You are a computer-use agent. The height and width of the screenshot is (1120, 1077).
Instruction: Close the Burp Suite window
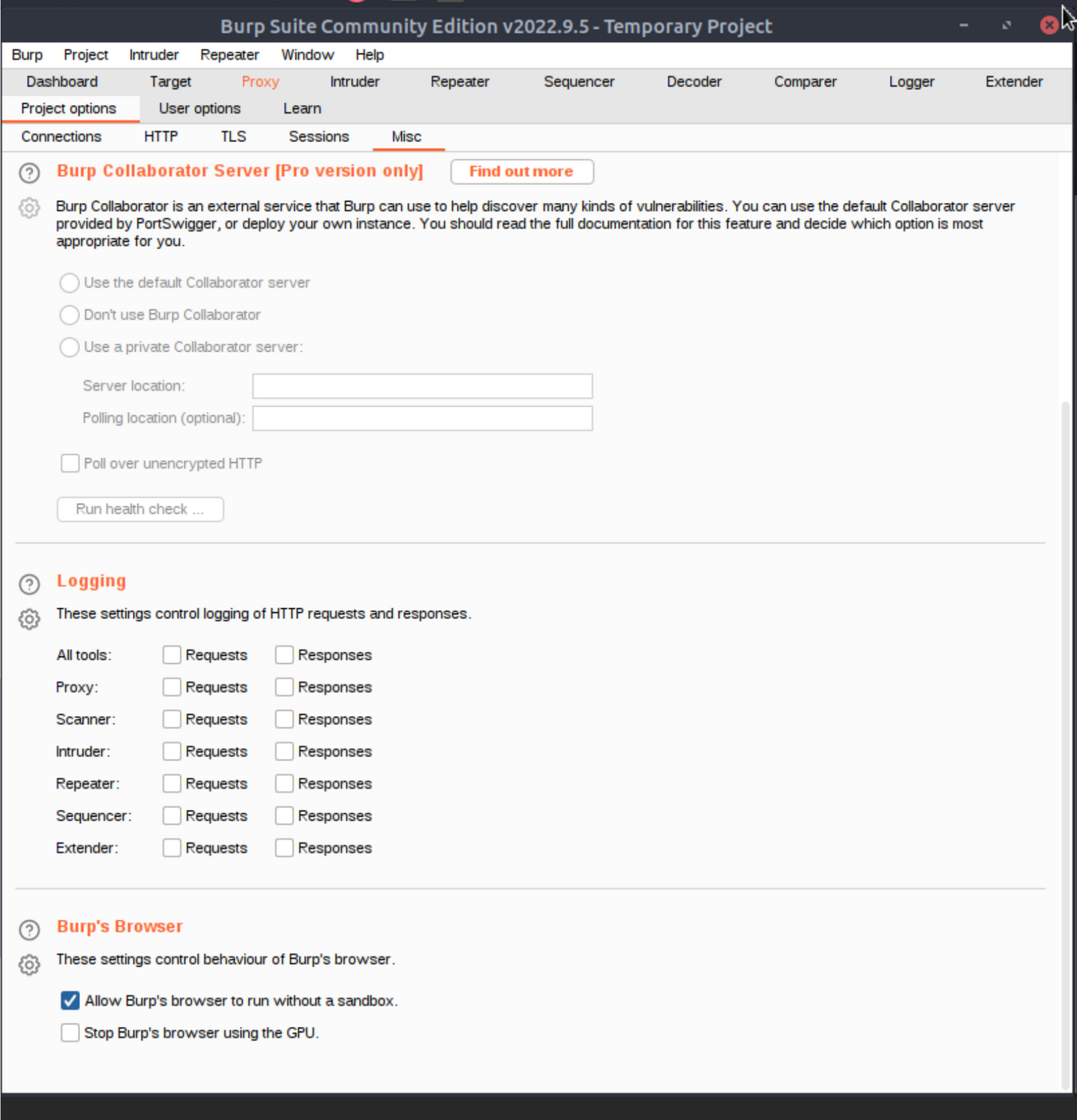(x=1049, y=25)
